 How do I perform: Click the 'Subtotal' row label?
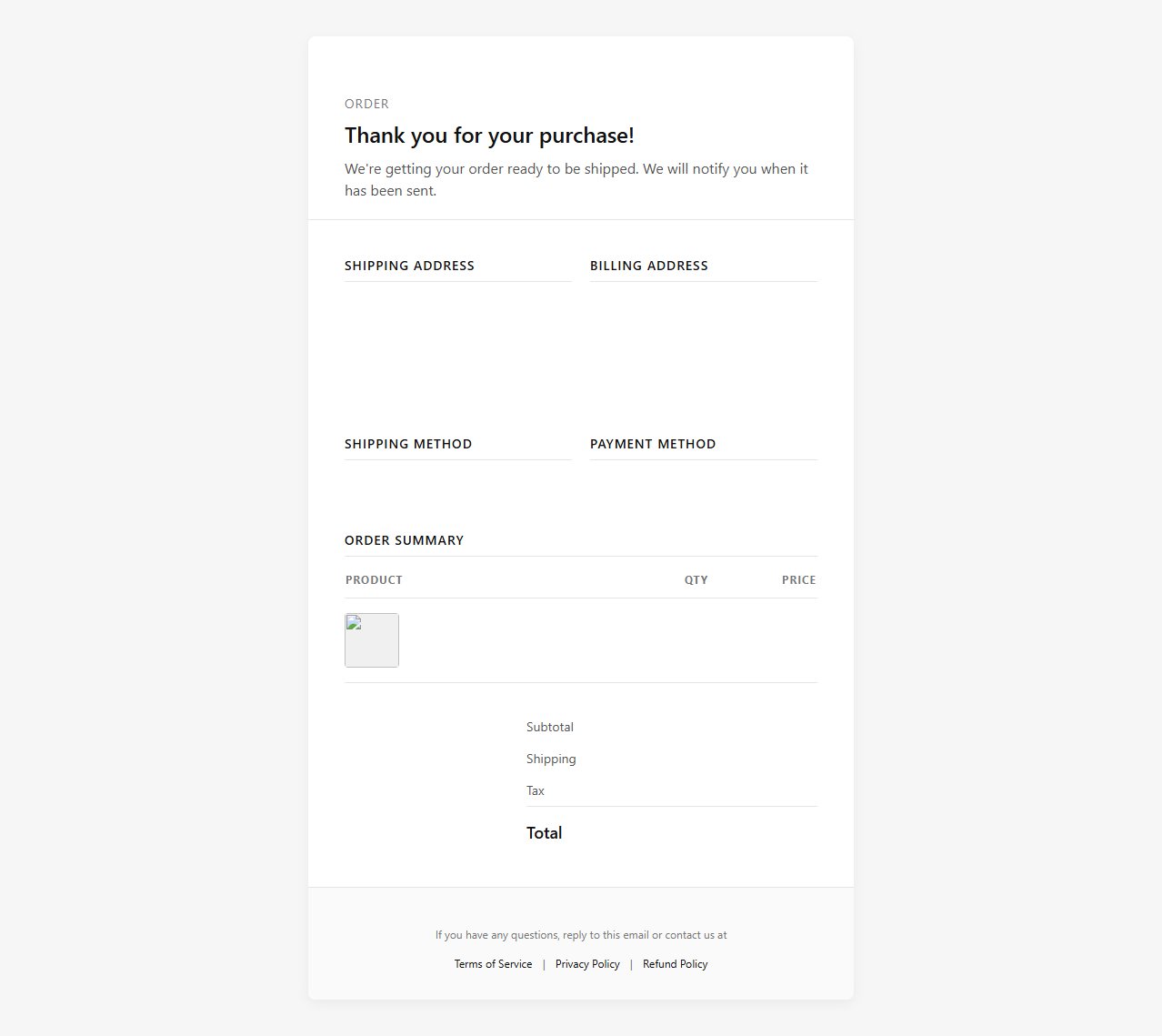550,727
